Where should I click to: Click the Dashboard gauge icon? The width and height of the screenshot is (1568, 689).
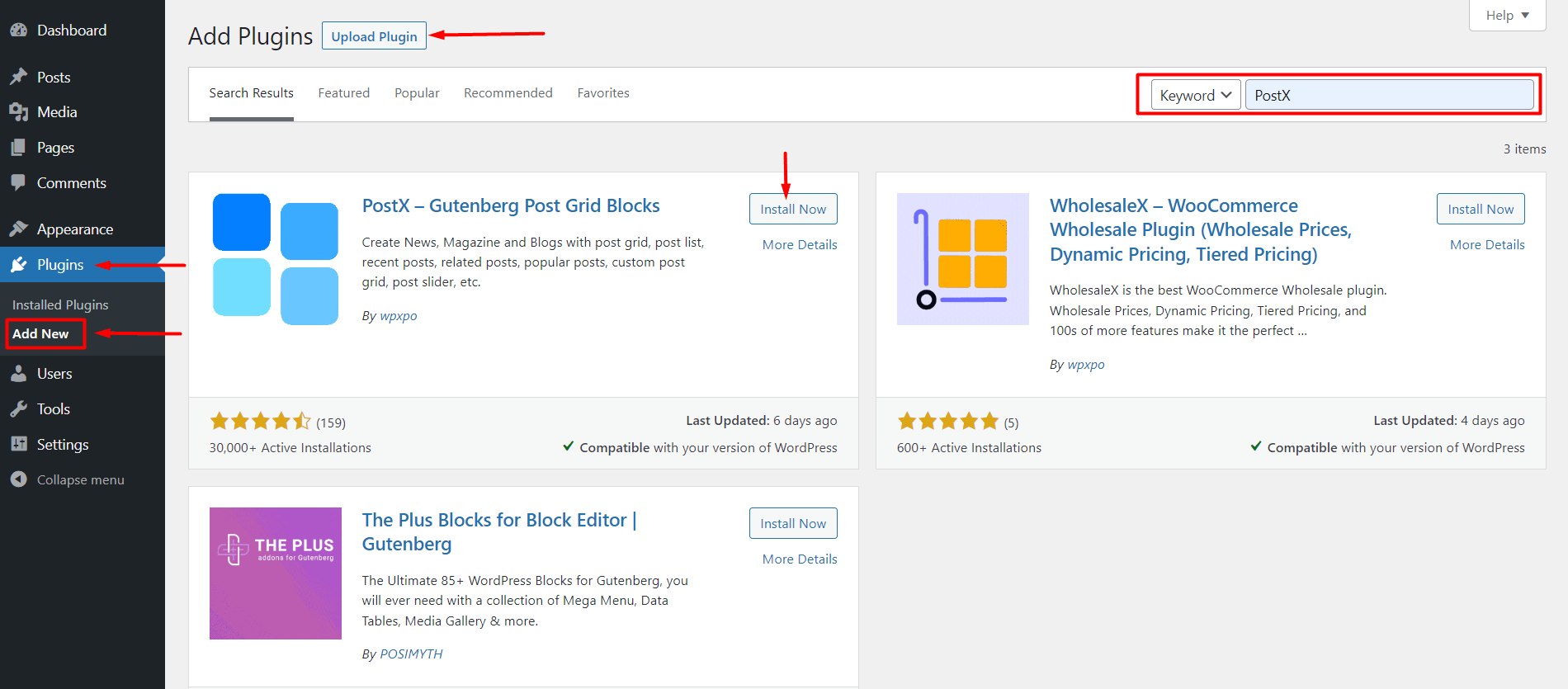[19, 31]
